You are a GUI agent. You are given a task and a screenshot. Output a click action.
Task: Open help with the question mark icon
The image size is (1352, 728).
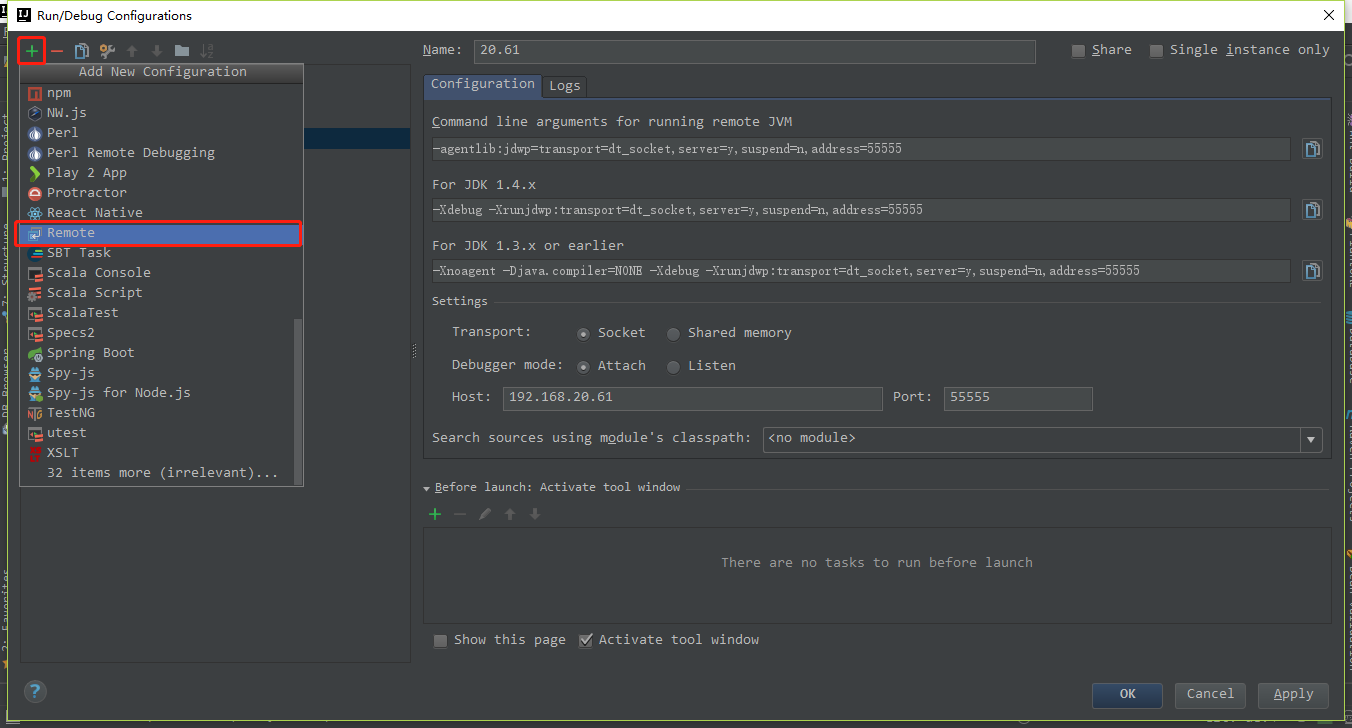[35, 691]
